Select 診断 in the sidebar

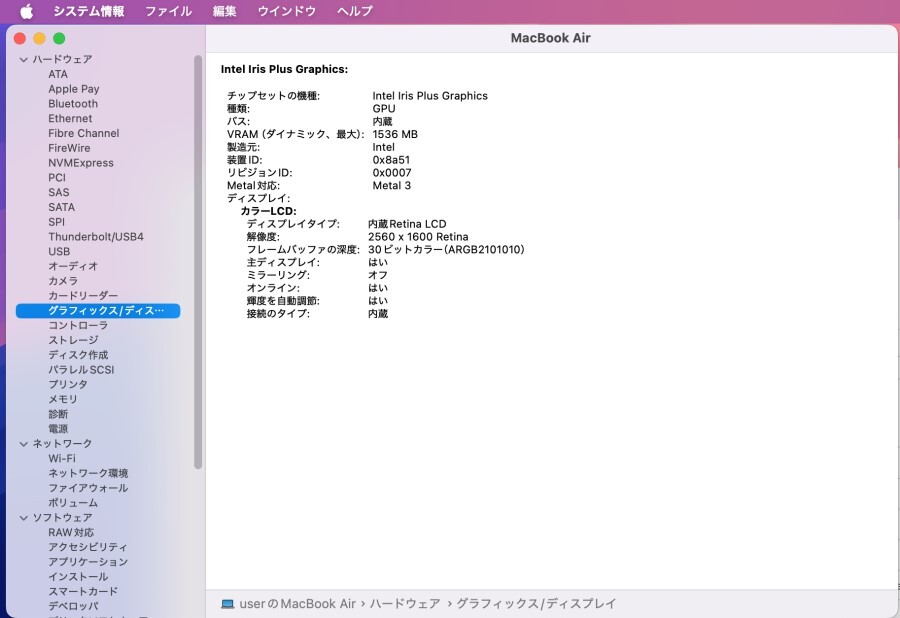[x=58, y=414]
